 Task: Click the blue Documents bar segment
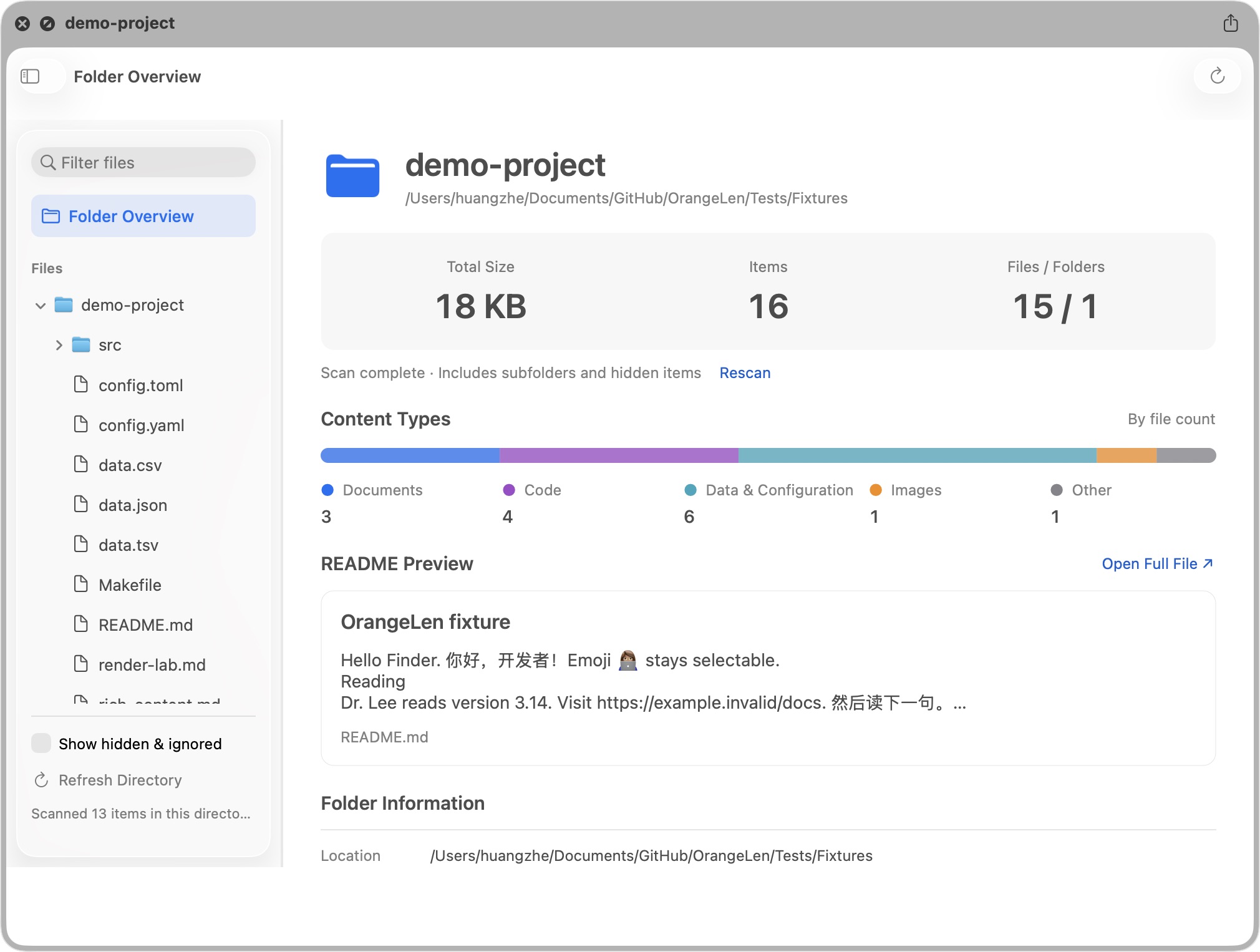click(410, 455)
